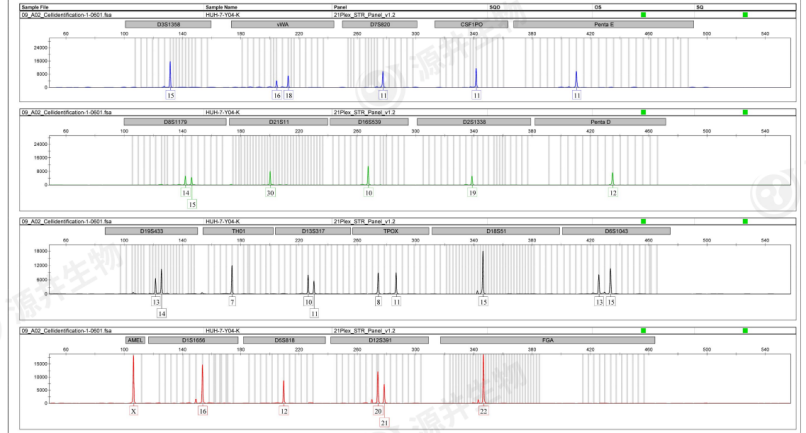Click the green SQ quality indicator in the blue panel
806x433 pixels.
pyautogui.click(x=746, y=15)
